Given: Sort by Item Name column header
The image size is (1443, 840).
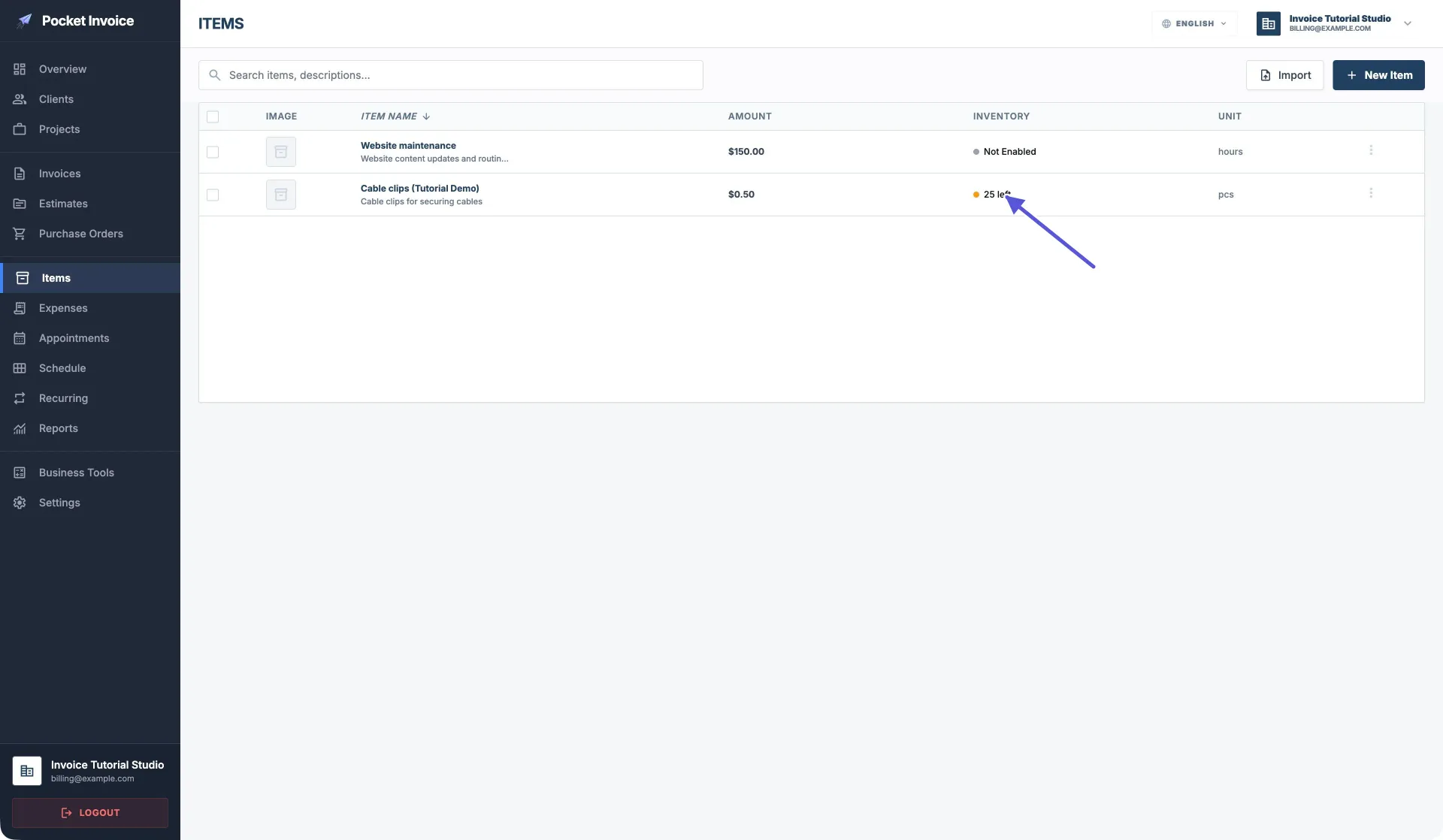Looking at the screenshot, I should click(395, 116).
